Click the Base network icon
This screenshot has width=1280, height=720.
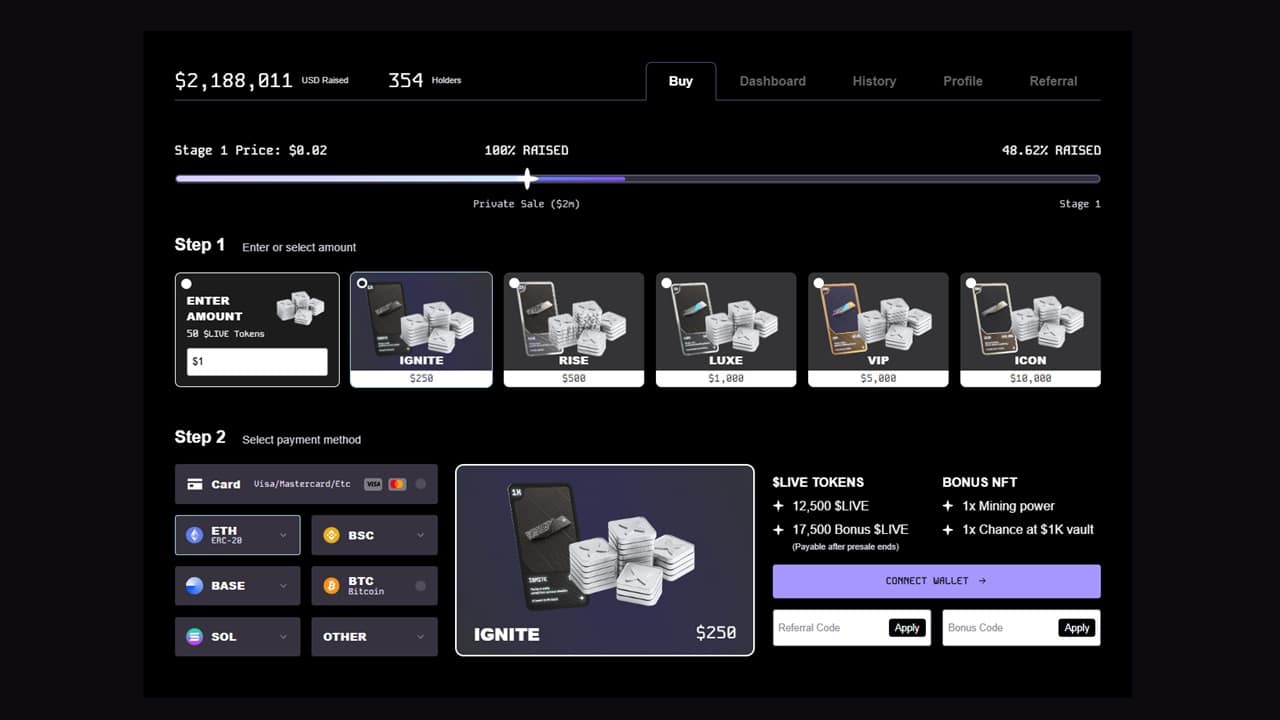coord(194,586)
